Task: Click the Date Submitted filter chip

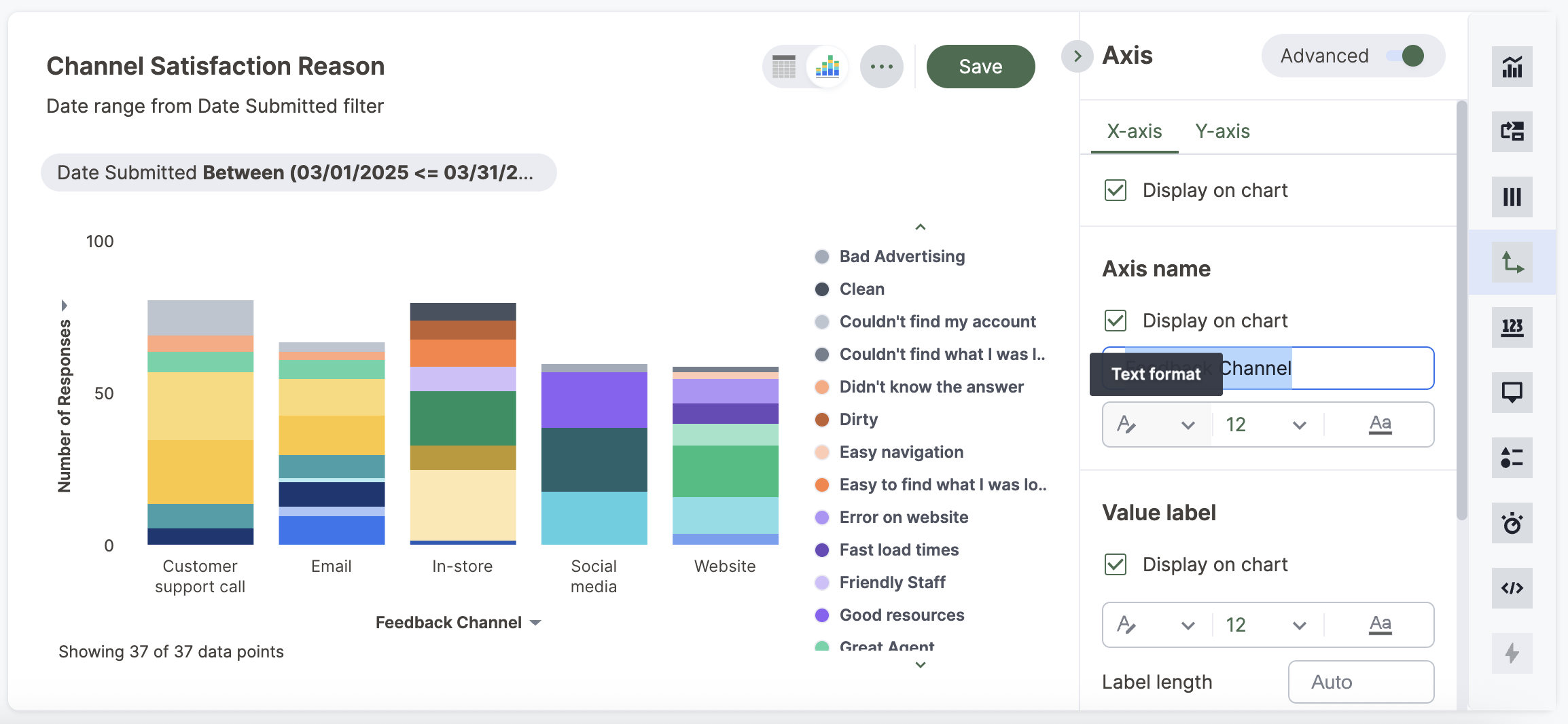Action: pyautogui.click(x=298, y=173)
